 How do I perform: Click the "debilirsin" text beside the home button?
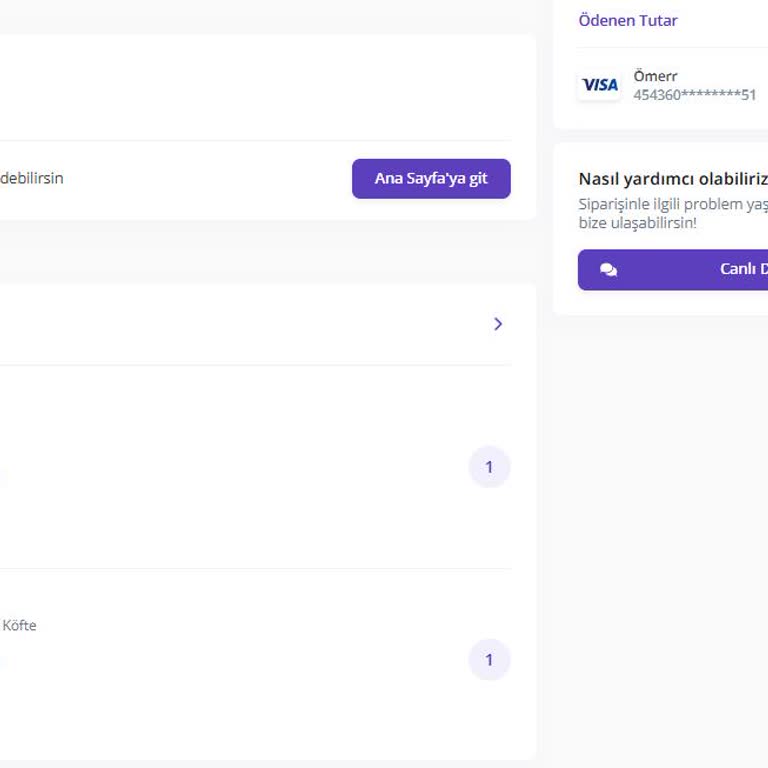coord(31,178)
